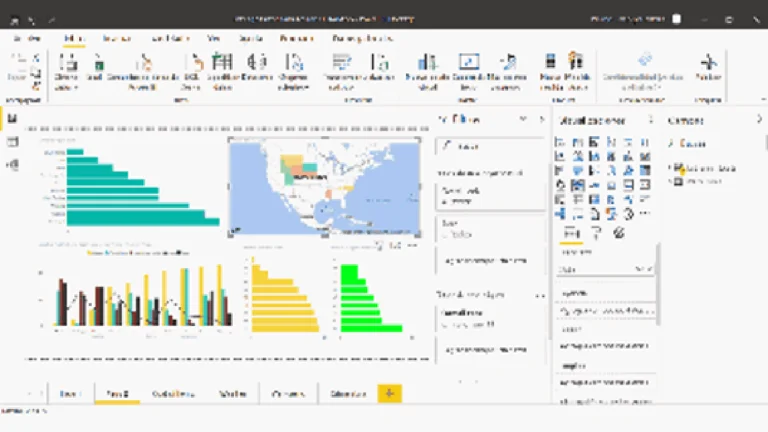Click the search box in Filters pane

click(490, 146)
